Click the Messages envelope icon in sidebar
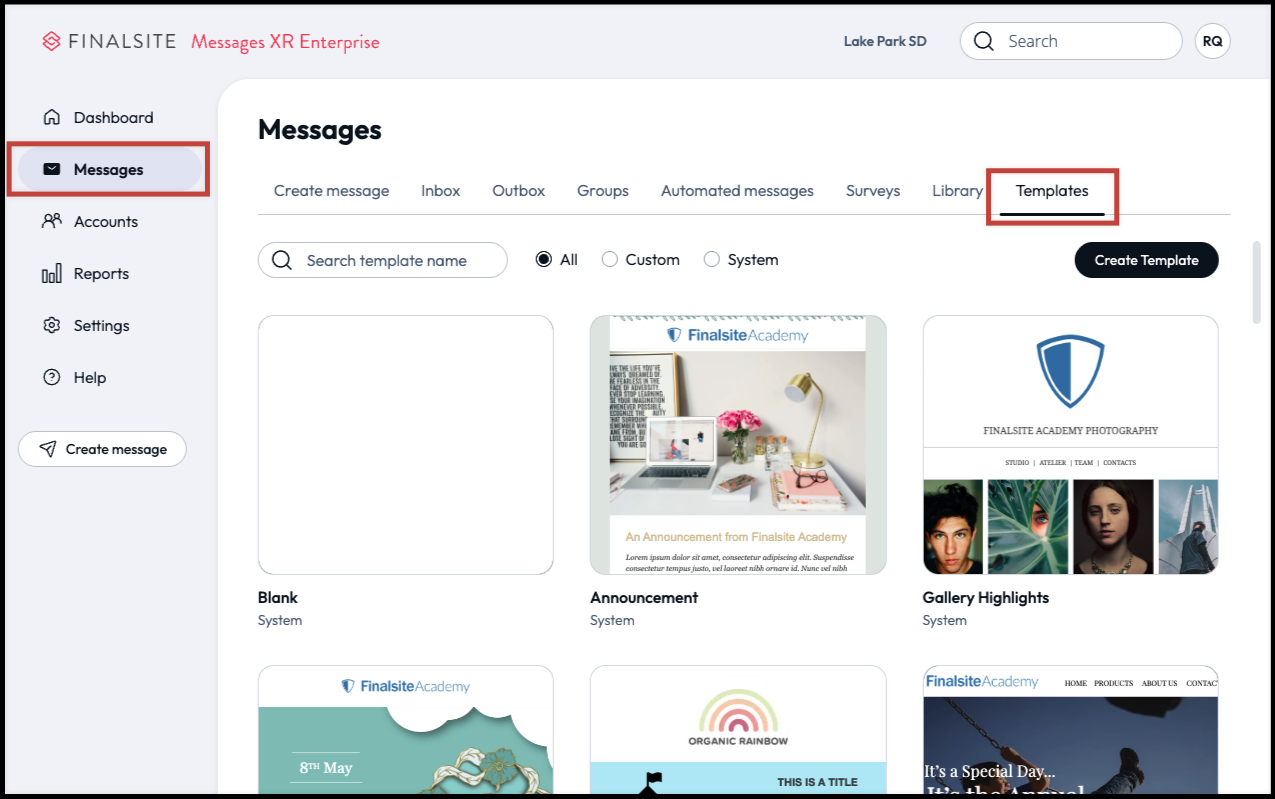Viewport: 1275px width, 799px height. [x=52, y=169]
